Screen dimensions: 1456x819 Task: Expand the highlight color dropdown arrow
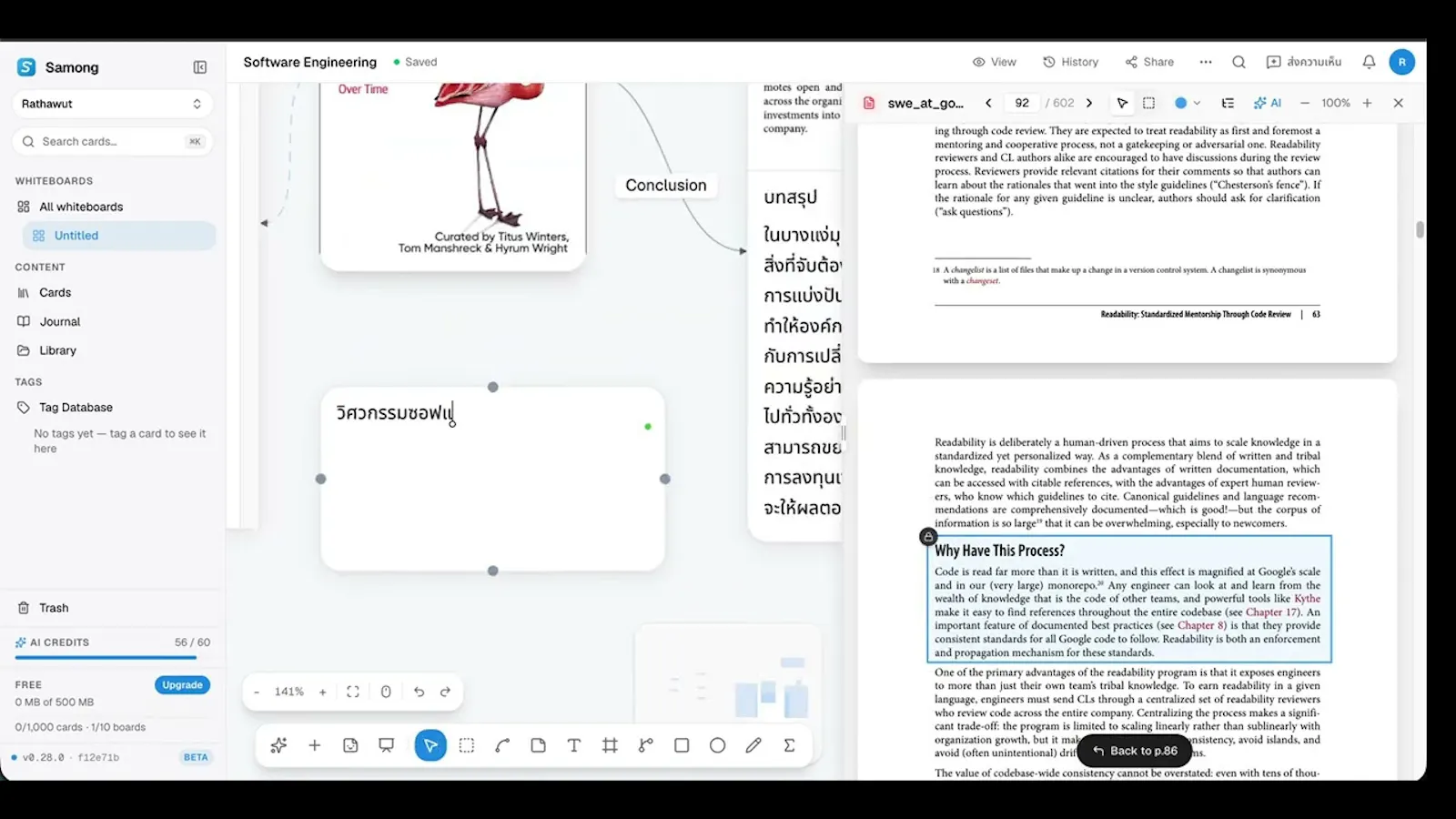click(1197, 103)
